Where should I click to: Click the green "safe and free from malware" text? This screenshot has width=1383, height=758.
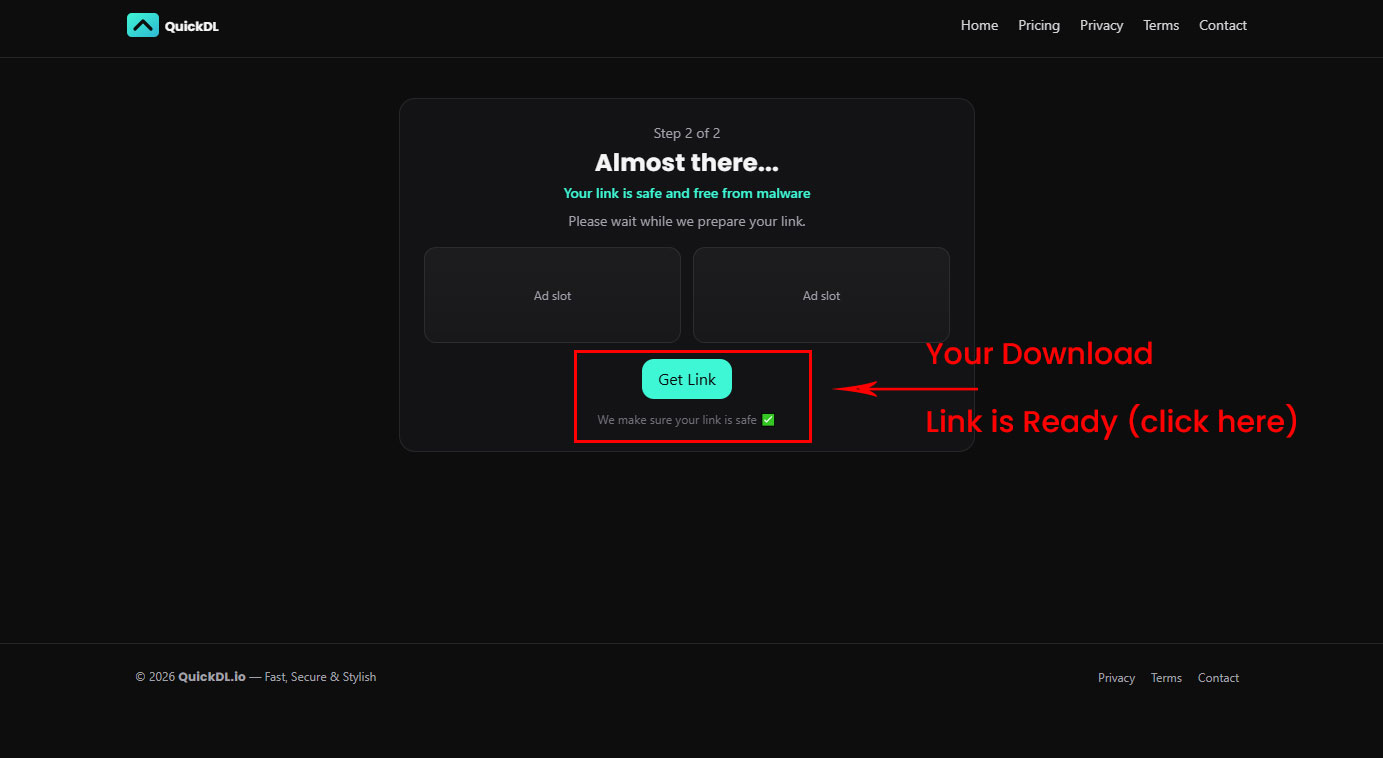pos(687,193)
